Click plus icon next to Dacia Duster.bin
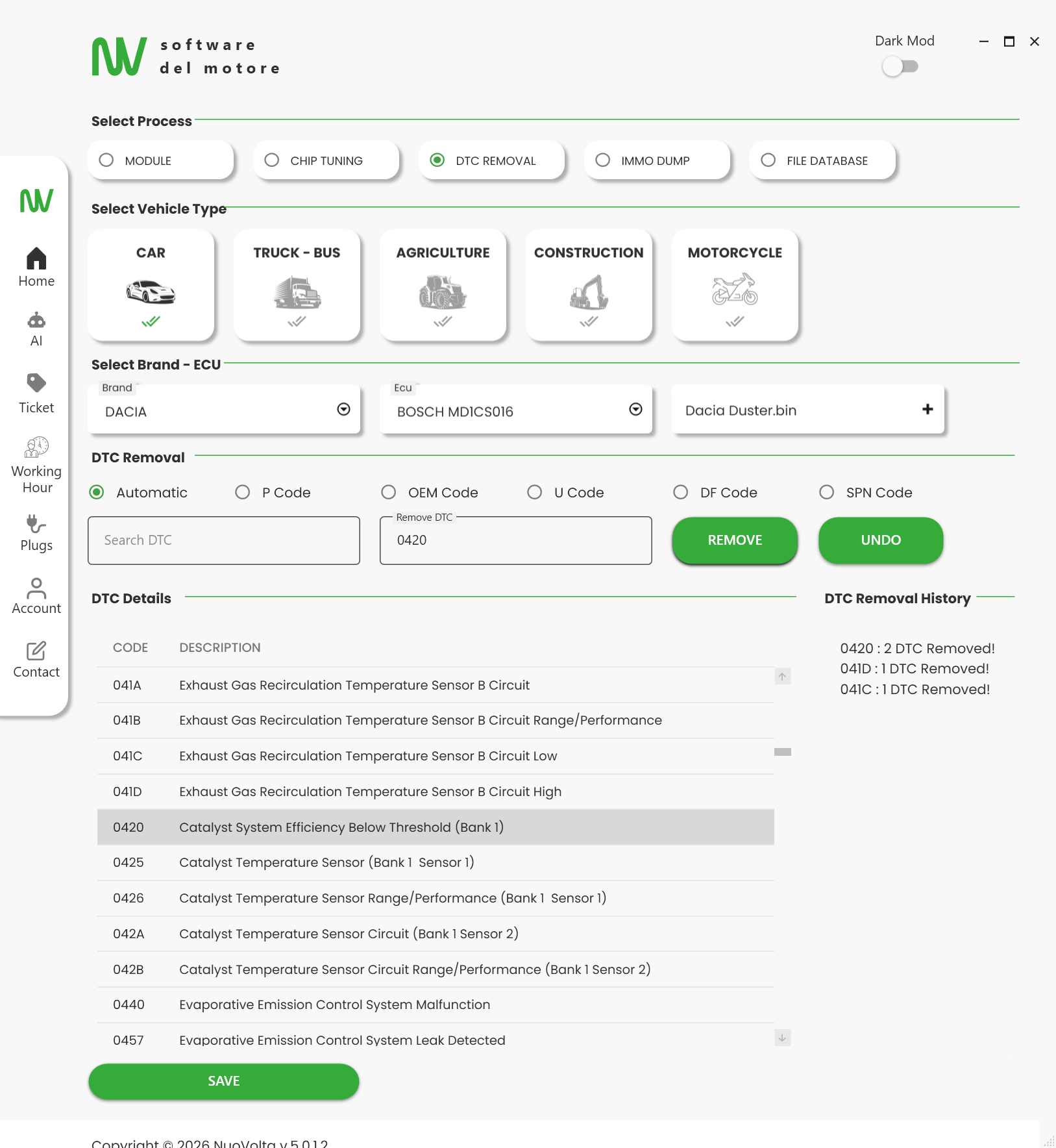 [x=927, y=409]
